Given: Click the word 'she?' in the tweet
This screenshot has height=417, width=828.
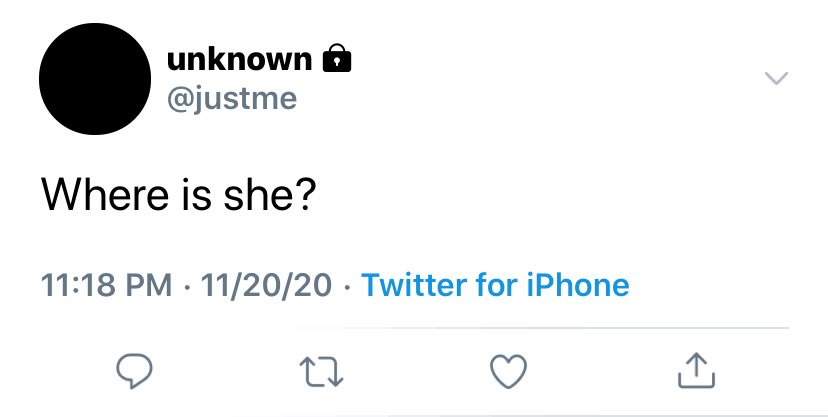Looking at the screenshot, I should (269, 194).
